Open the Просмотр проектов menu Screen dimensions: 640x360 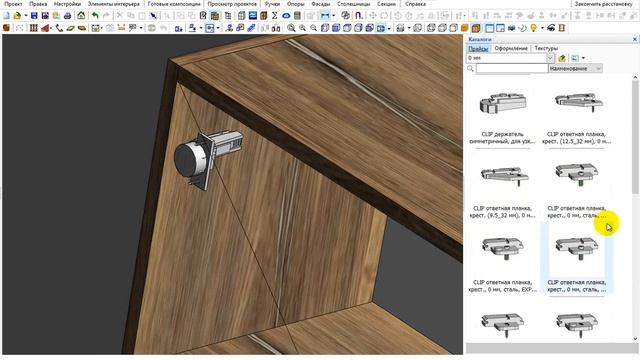click(x=232, y=4)
